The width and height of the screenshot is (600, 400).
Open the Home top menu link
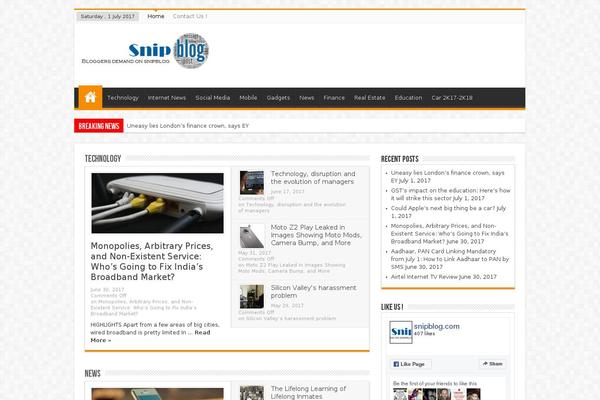[x=156, y=16]
